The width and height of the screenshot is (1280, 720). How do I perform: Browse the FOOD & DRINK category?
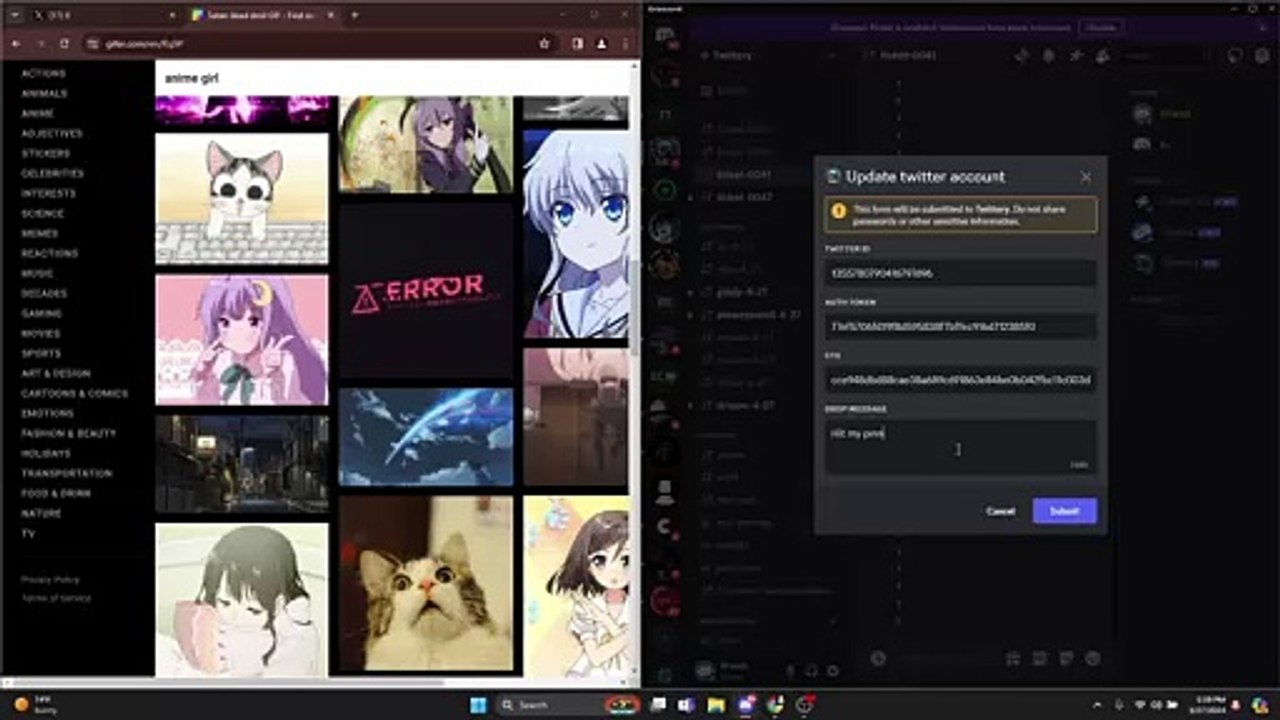pyautogui.click(x=56, y=494)
